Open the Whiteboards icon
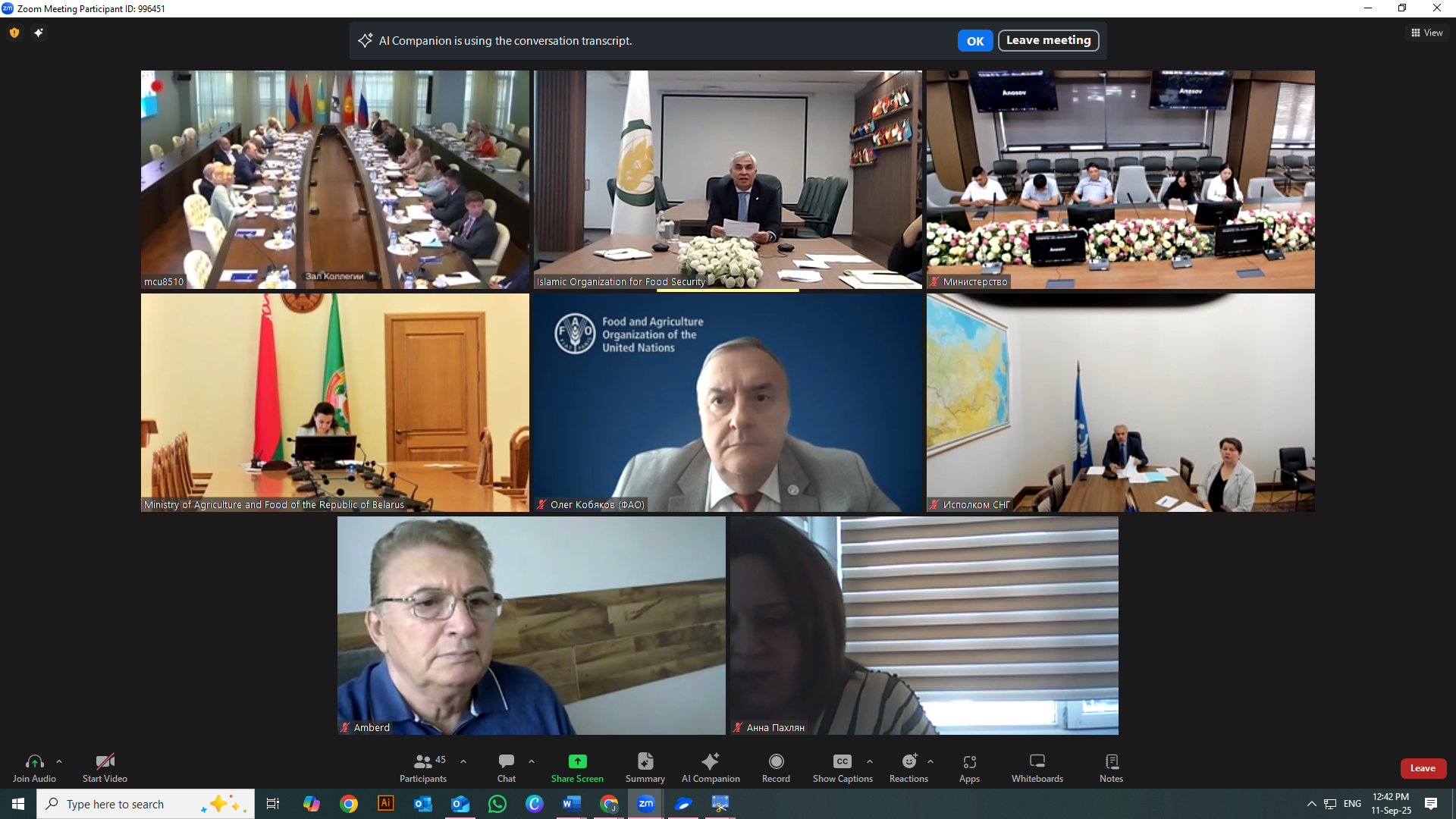This screenshot has height=819, width=1456. tap(1037, 761)
